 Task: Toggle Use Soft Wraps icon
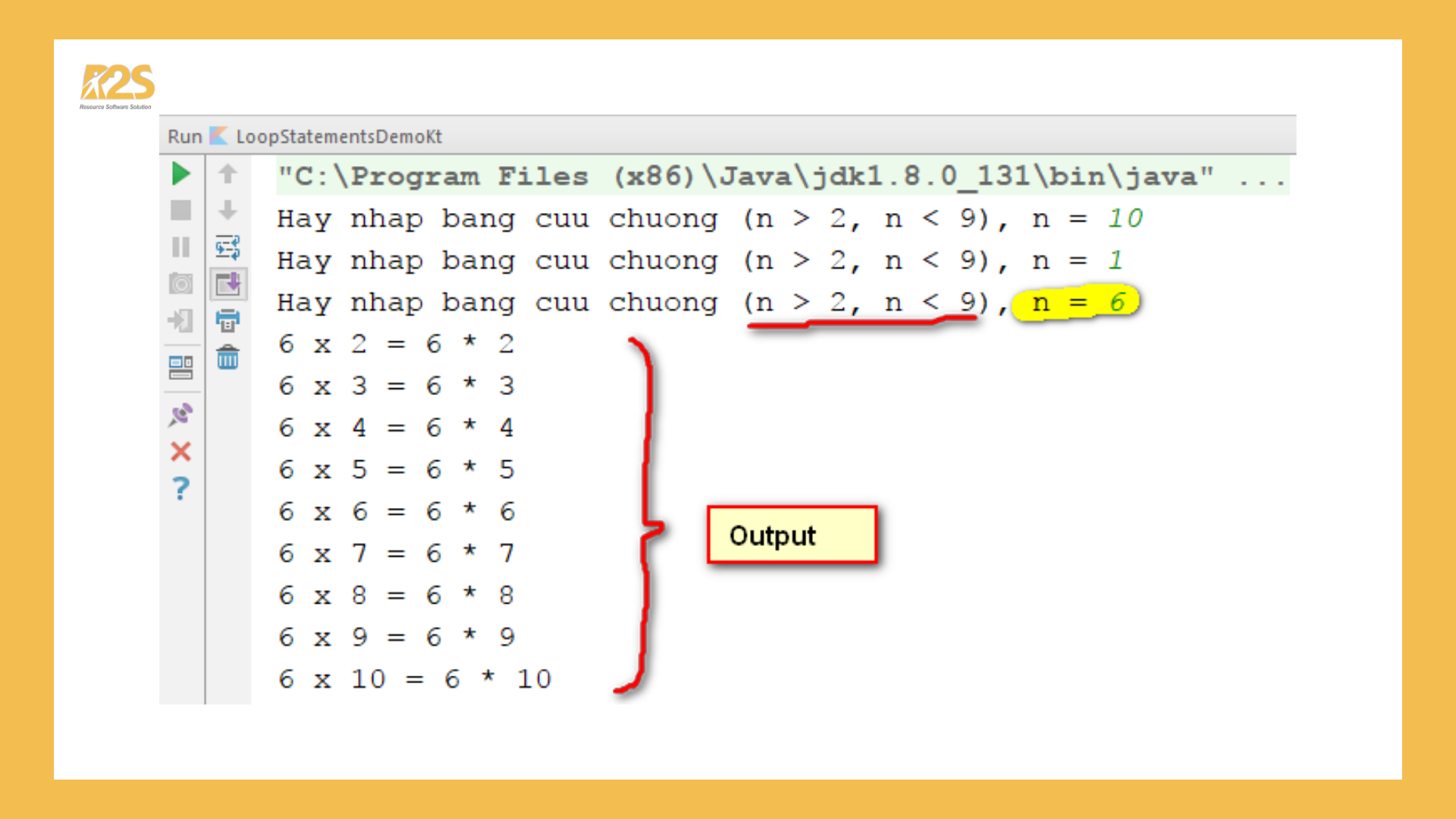click(x=227, y=247)
